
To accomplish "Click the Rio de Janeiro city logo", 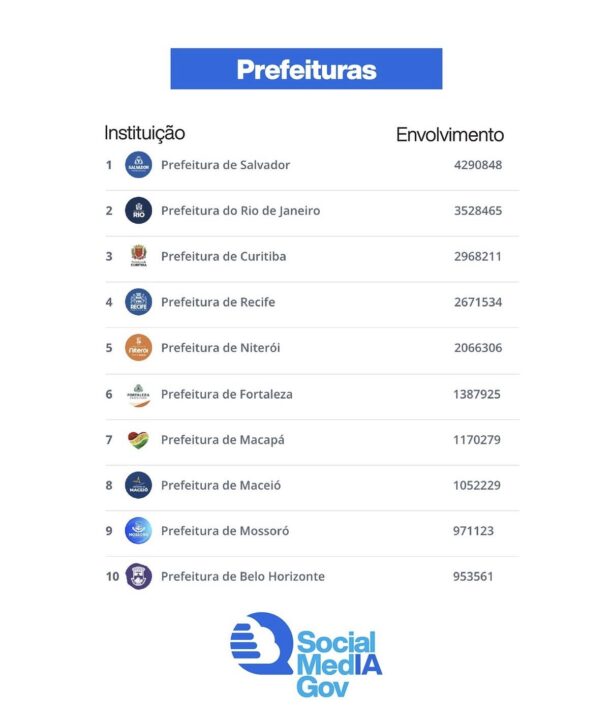I will coord(138,210).
